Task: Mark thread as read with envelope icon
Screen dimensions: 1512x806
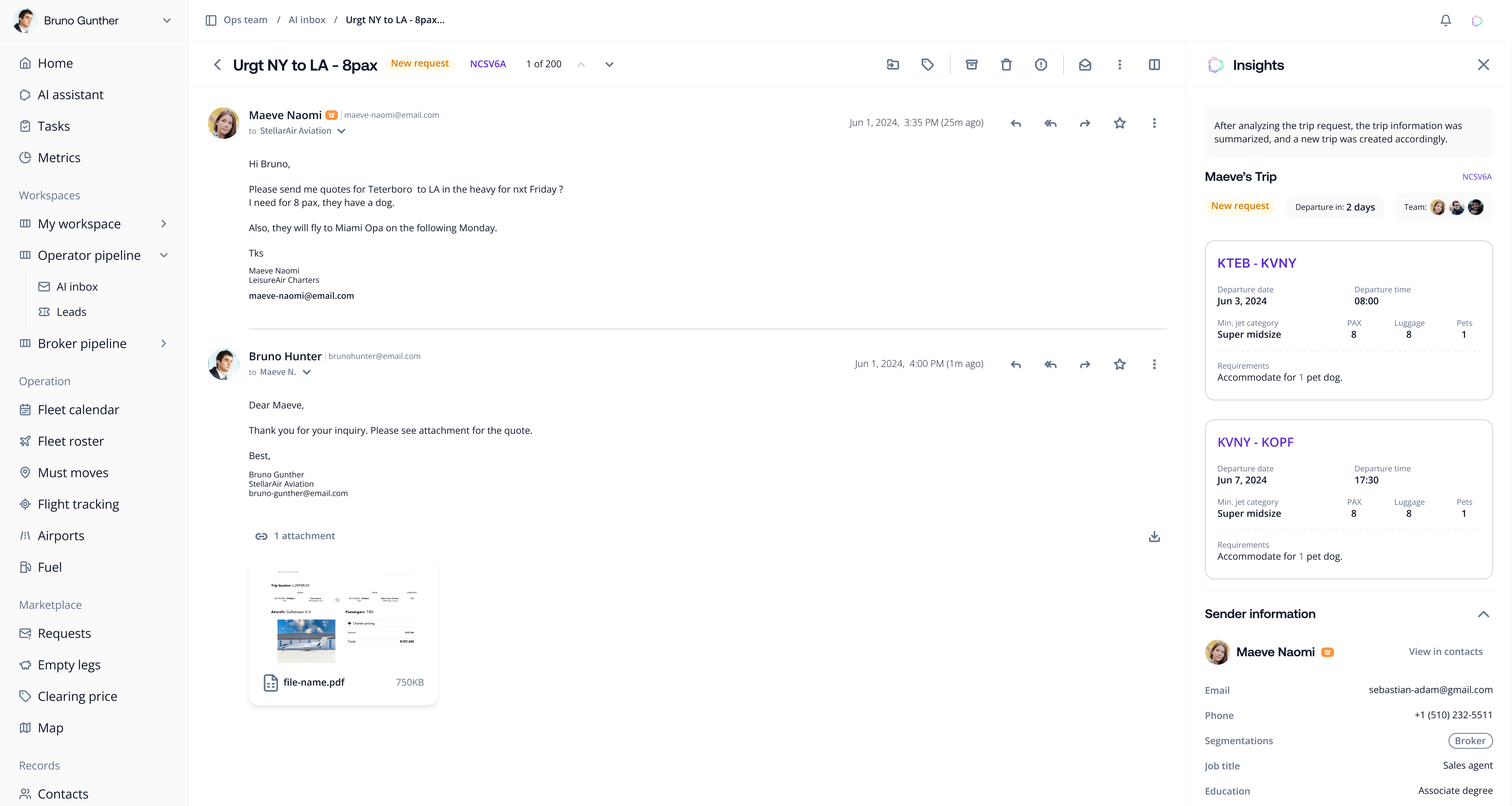Action: tap(1085, 64)
